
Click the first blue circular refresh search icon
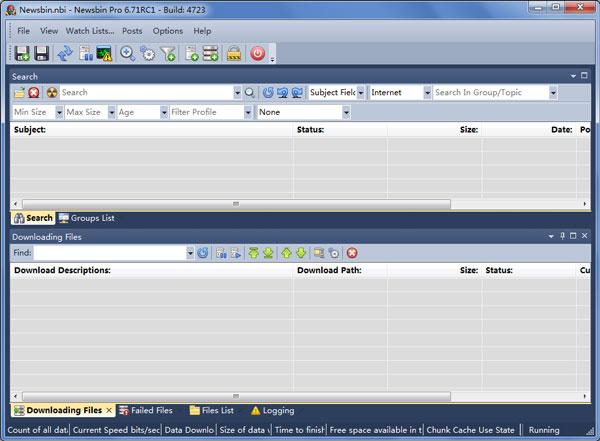point(268,93)
